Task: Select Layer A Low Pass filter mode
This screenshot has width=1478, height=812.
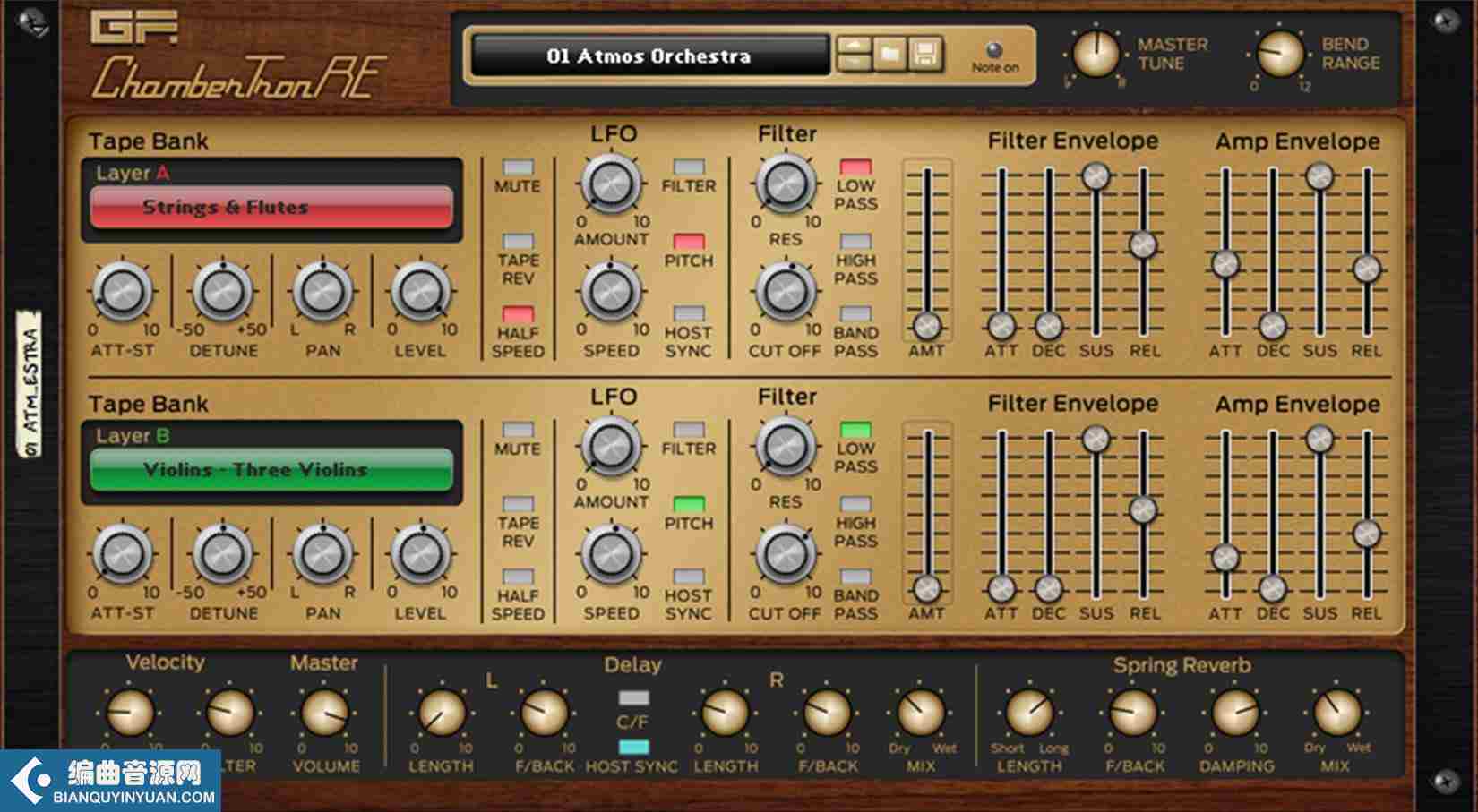Action: pos(855,167)
